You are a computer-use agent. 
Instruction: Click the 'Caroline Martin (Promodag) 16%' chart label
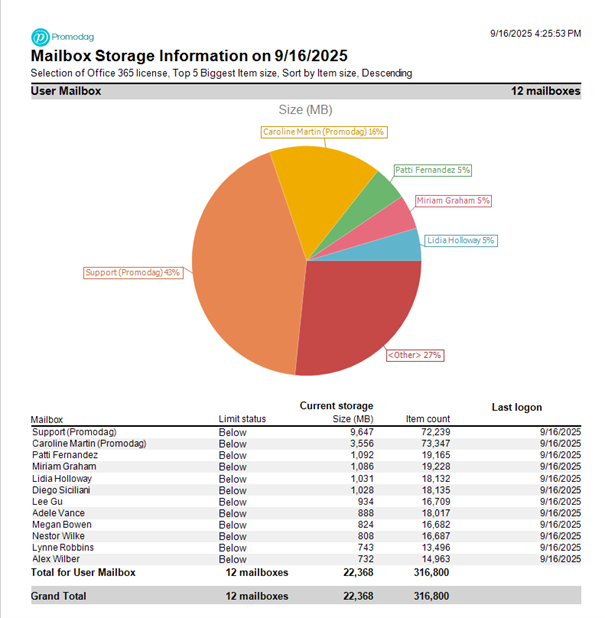click(x=324, y=132)
